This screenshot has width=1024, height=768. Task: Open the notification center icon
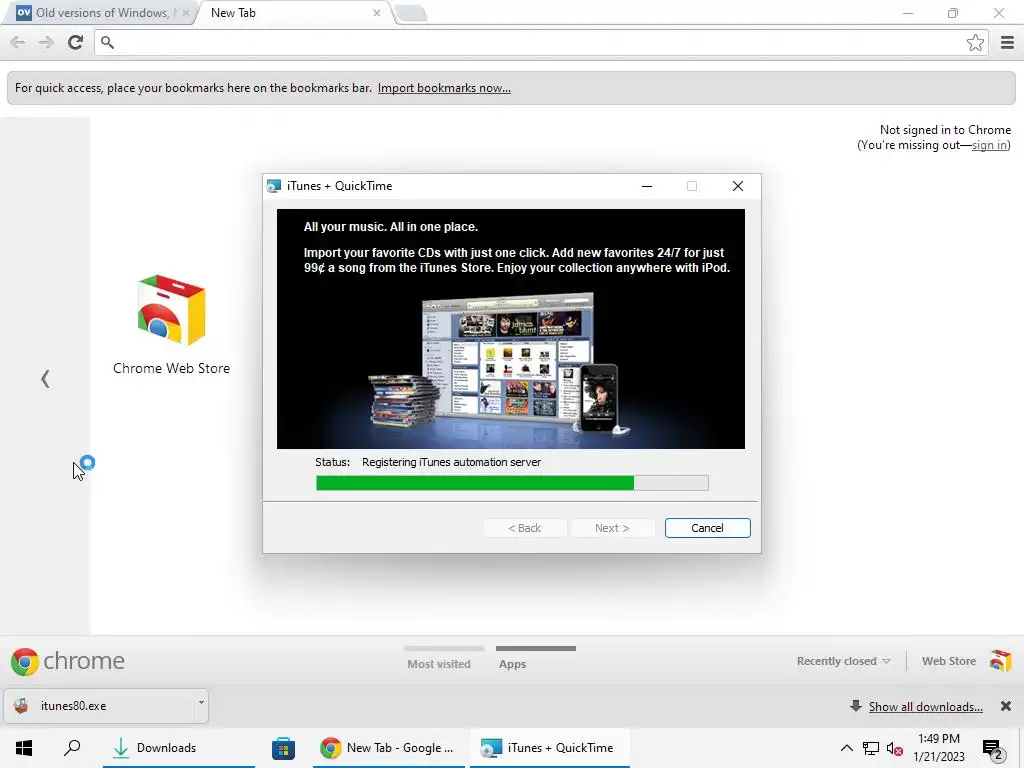993,750
